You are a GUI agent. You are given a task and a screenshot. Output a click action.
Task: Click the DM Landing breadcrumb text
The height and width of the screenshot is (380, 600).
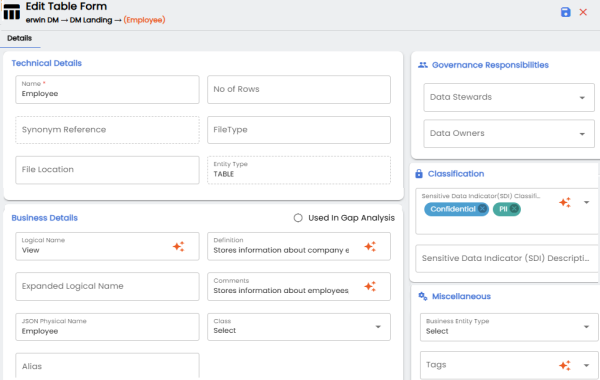click(91, 20)
